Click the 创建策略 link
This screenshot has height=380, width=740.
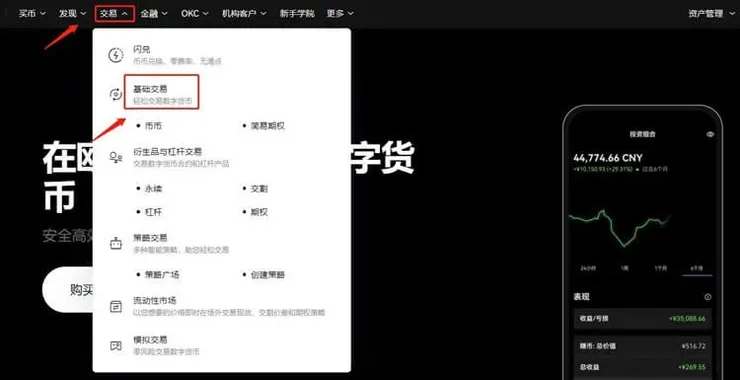(268, 275)
